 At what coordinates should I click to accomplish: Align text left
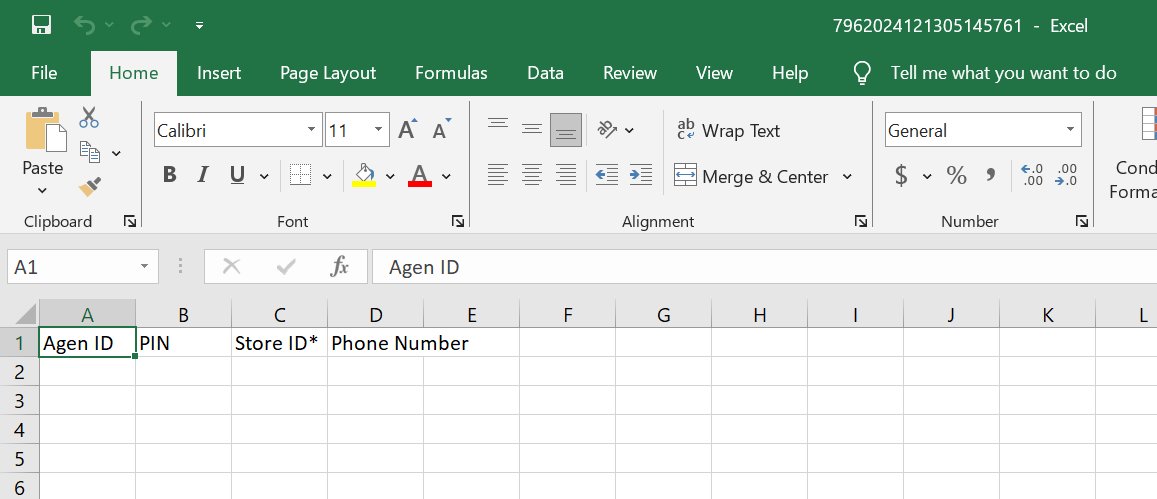(x=498, y=175)
